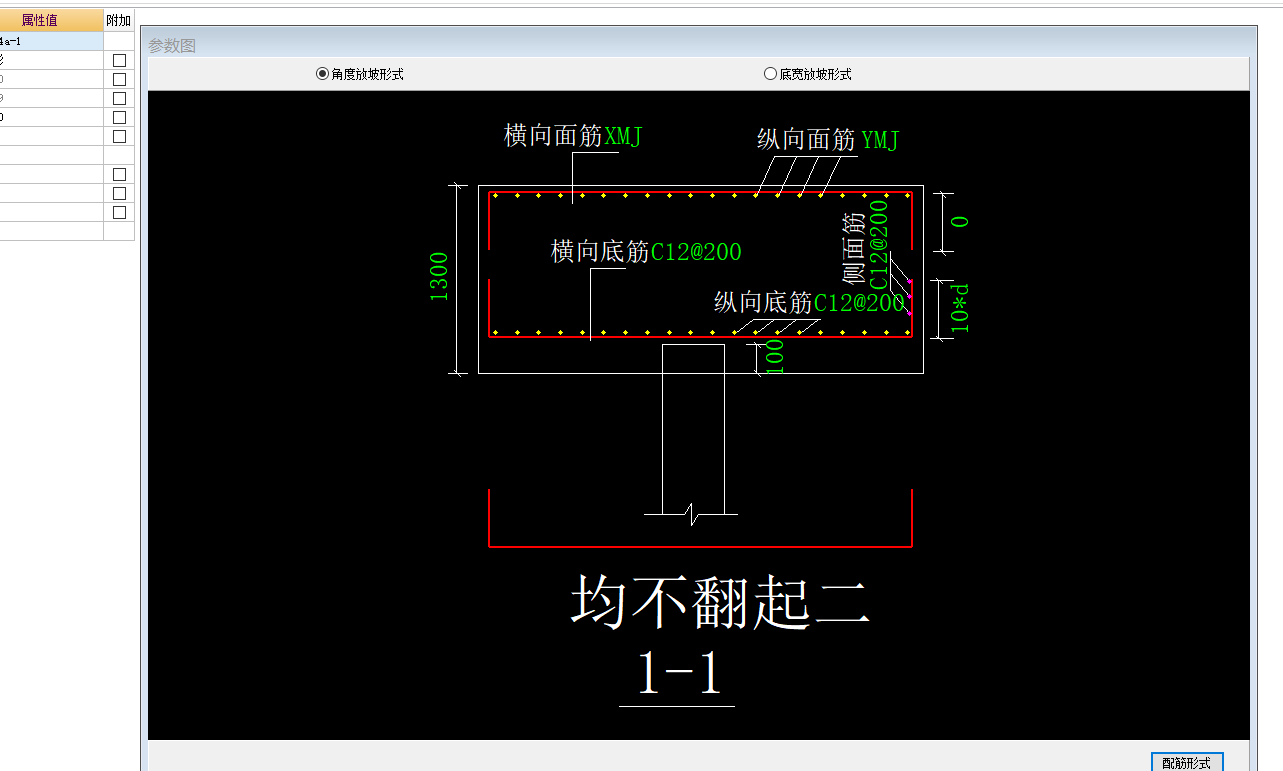This screenshot has height=771, width=1283.
Task: Click the 1-1 section label
Action: click(x=679, y=673)
